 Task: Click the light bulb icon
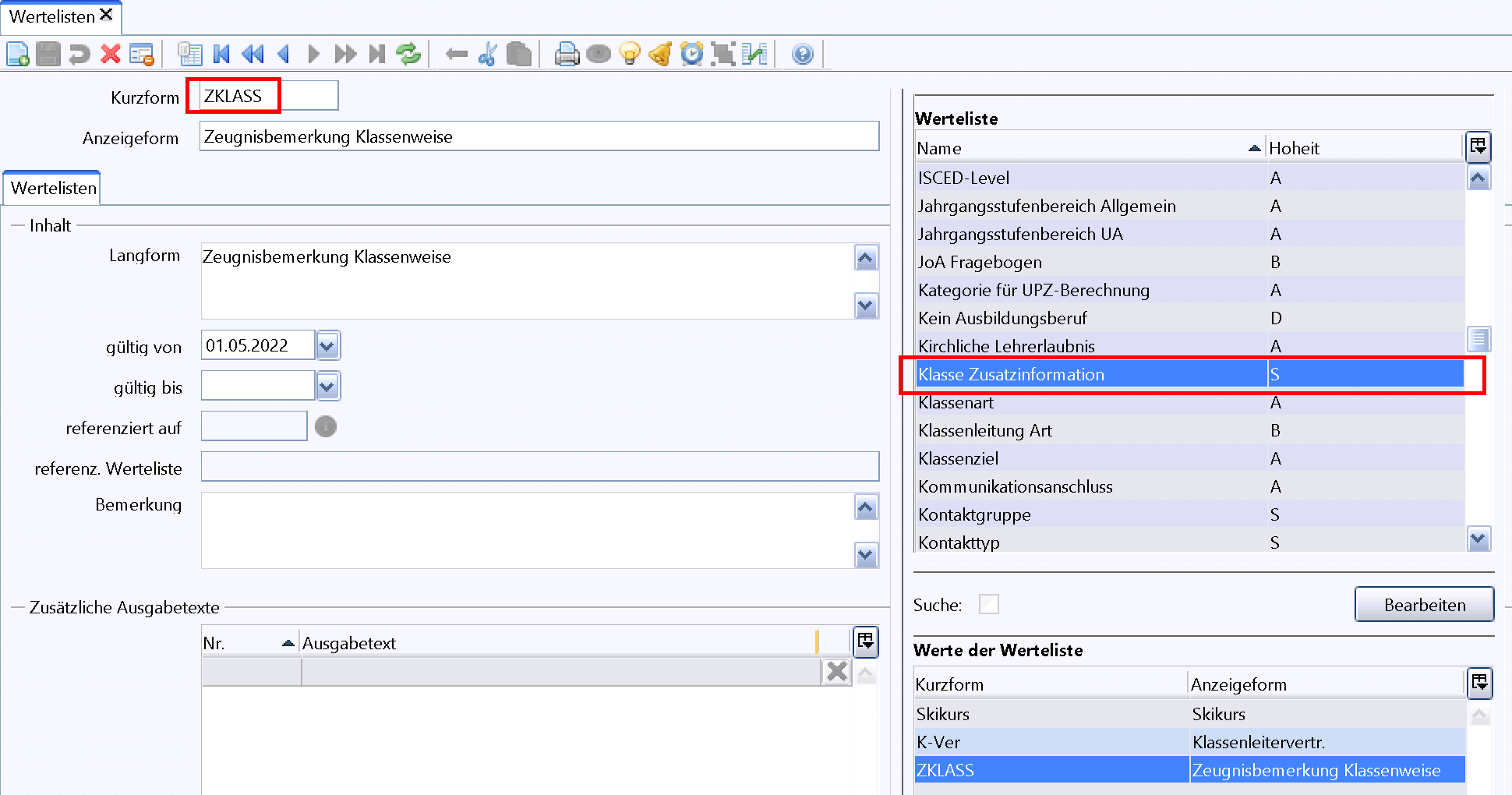coord(630,54)
